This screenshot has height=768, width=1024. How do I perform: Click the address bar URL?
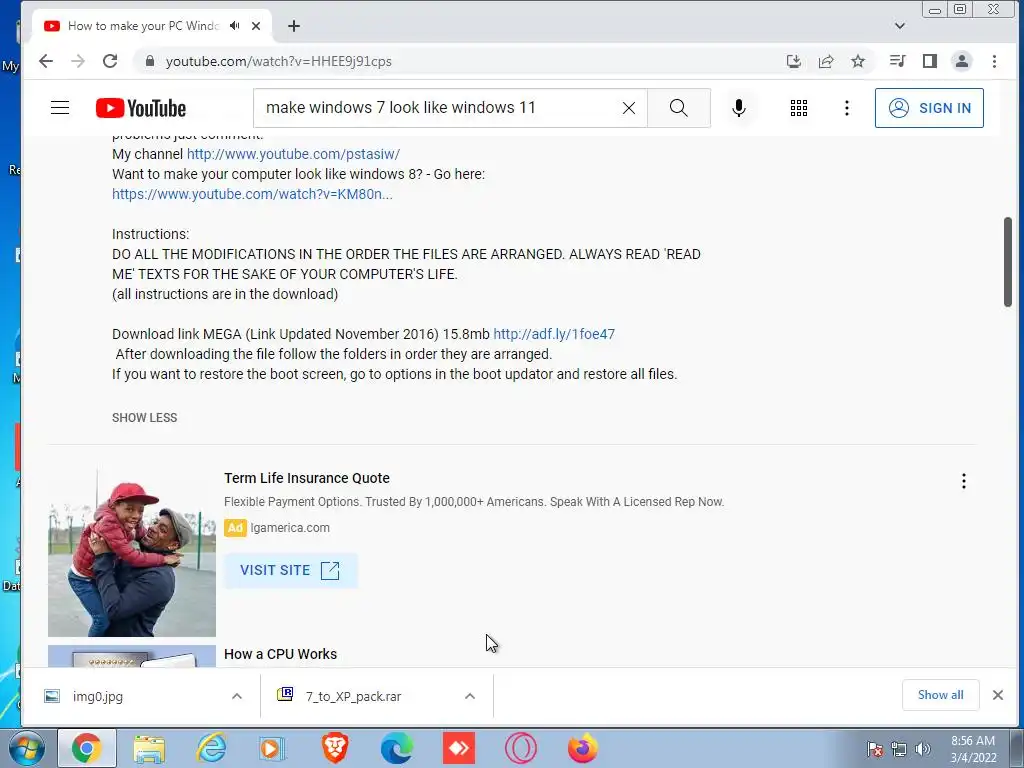click(279, 61)
